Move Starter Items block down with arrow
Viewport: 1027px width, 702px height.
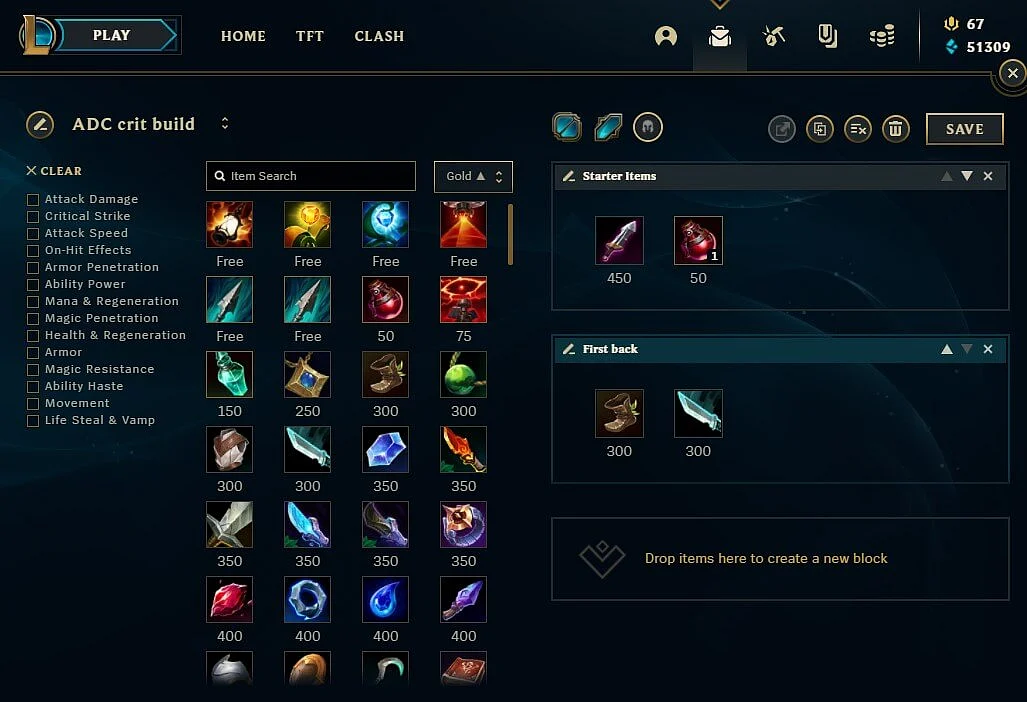[x=967, y=176]
